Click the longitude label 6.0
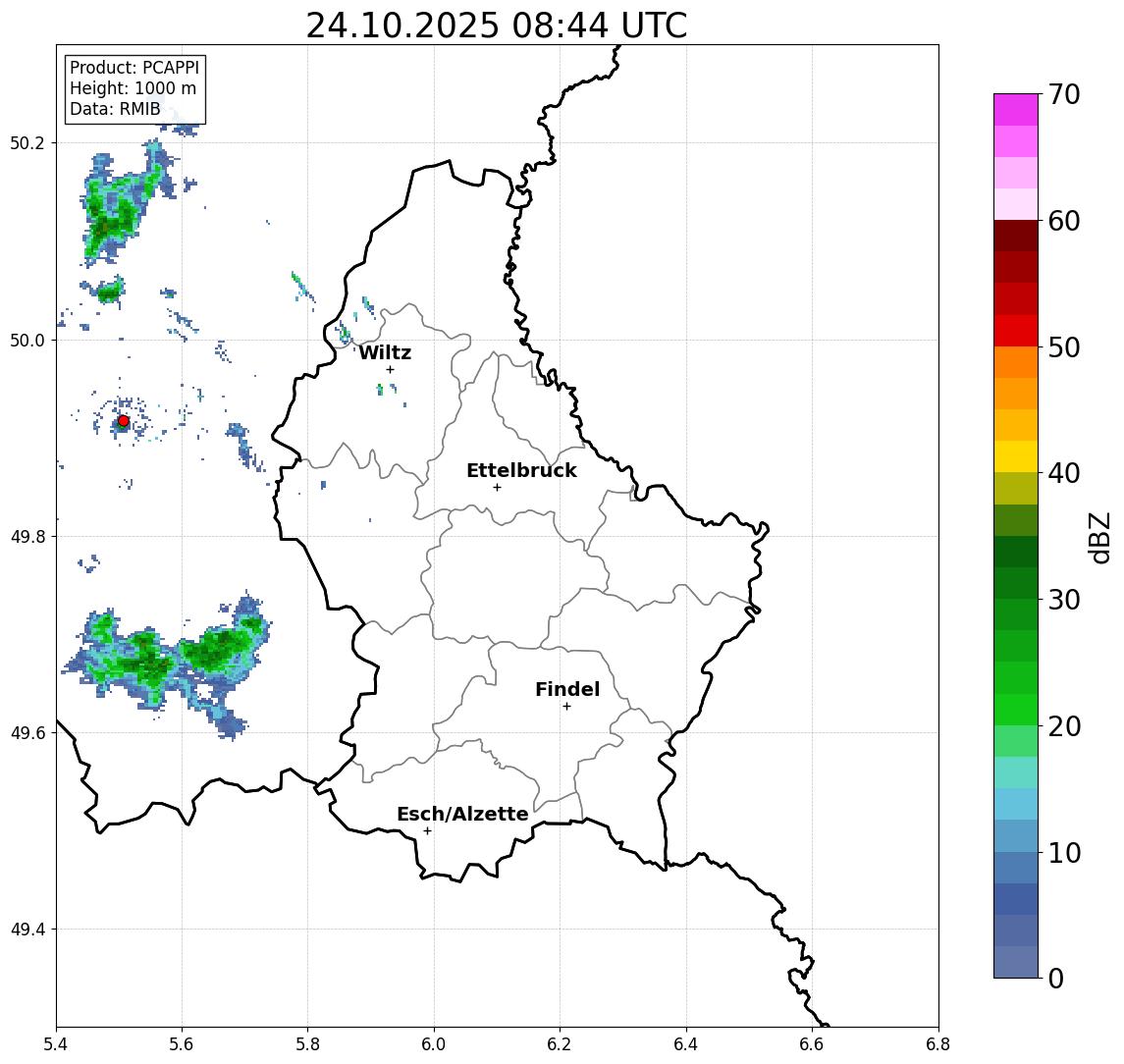 pyautogui.click(x=434, y=1044)
